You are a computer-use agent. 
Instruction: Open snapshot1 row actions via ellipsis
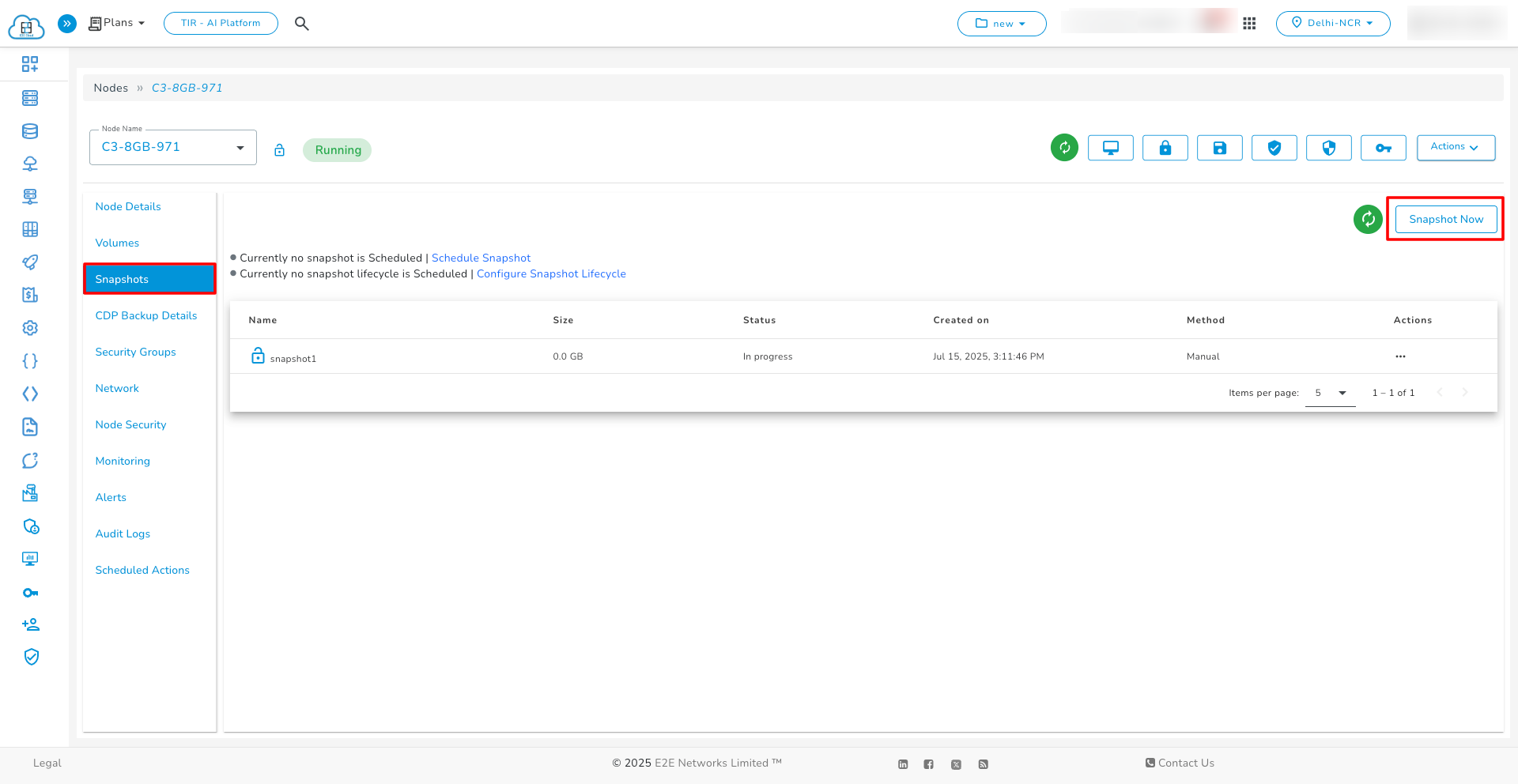tap(1400, 356)
